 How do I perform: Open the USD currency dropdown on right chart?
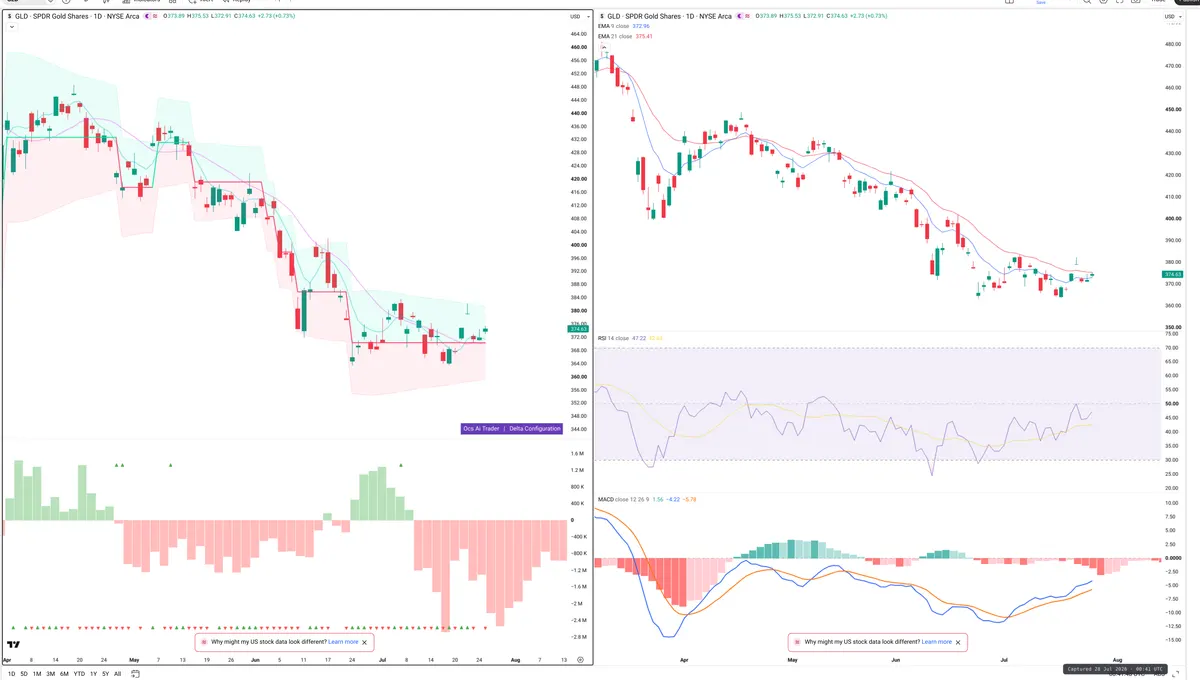pos(1172,17)
